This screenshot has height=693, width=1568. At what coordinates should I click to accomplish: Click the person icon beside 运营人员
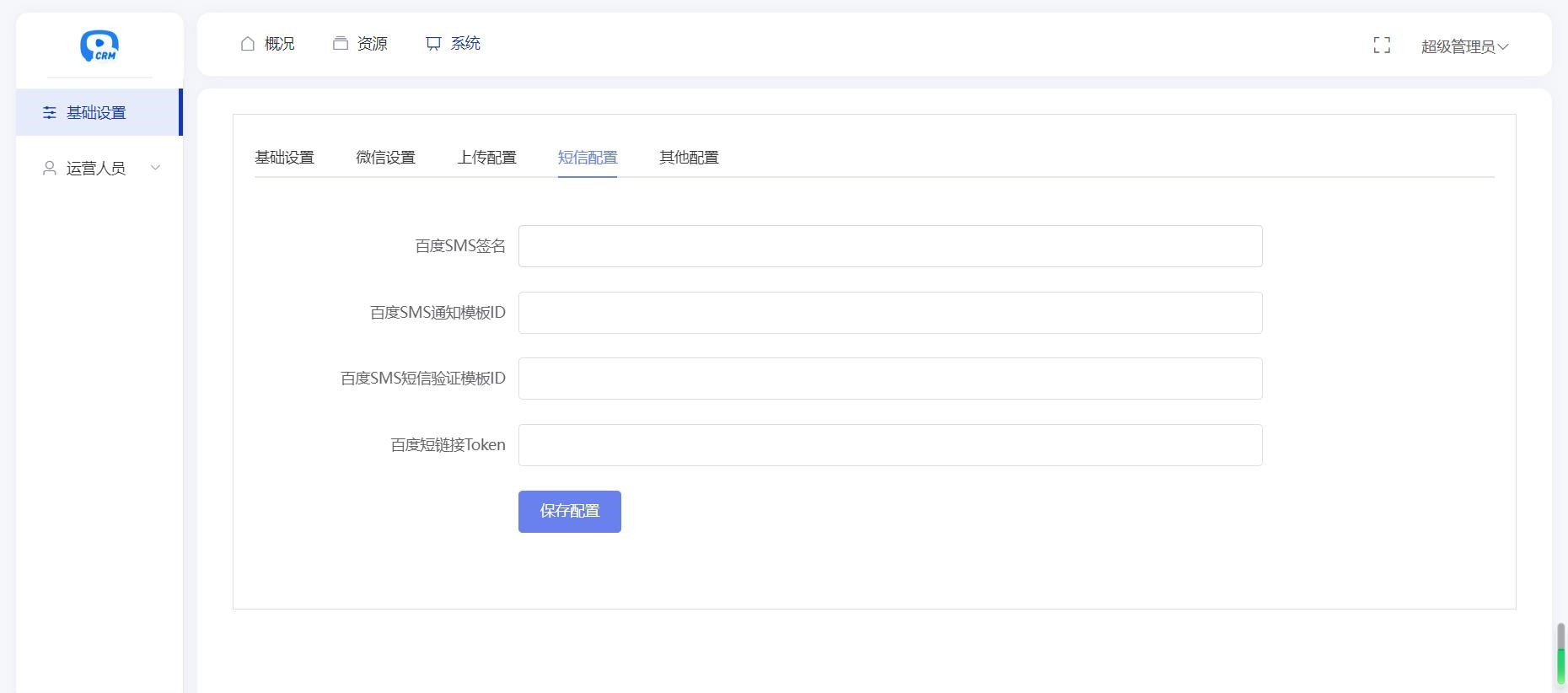point(50,169)
